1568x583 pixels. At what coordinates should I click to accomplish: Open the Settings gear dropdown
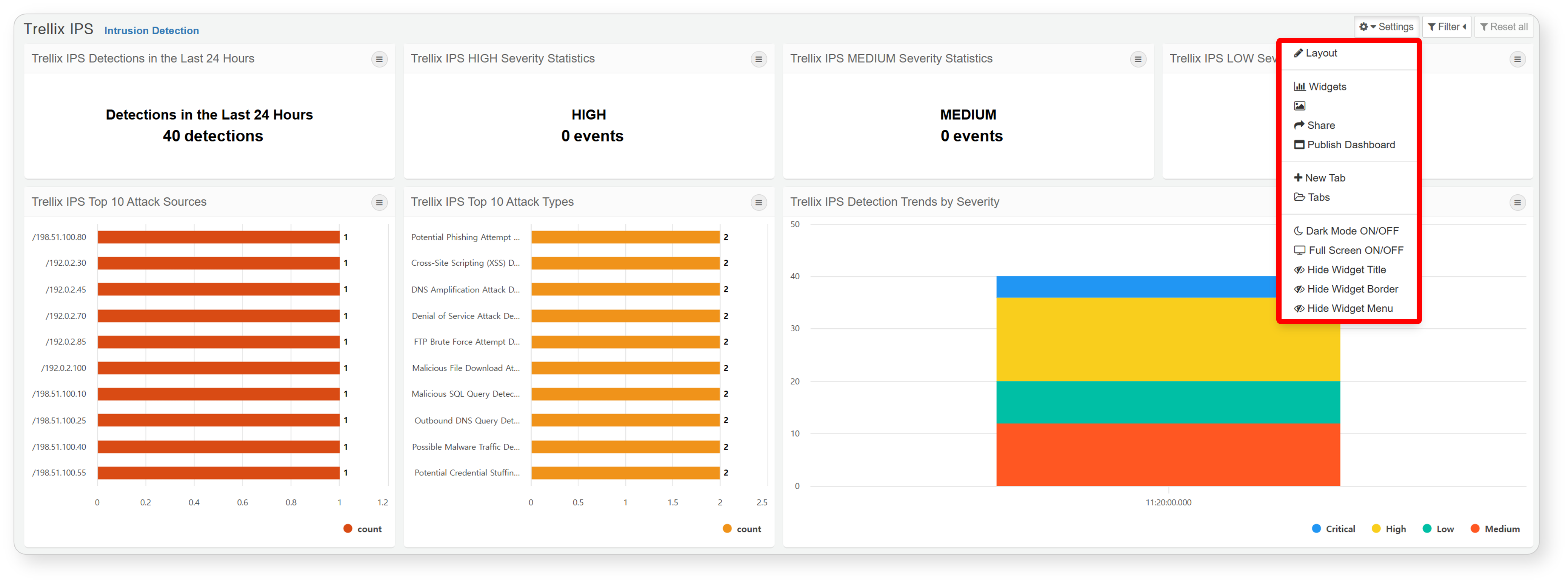point(1386,27)
